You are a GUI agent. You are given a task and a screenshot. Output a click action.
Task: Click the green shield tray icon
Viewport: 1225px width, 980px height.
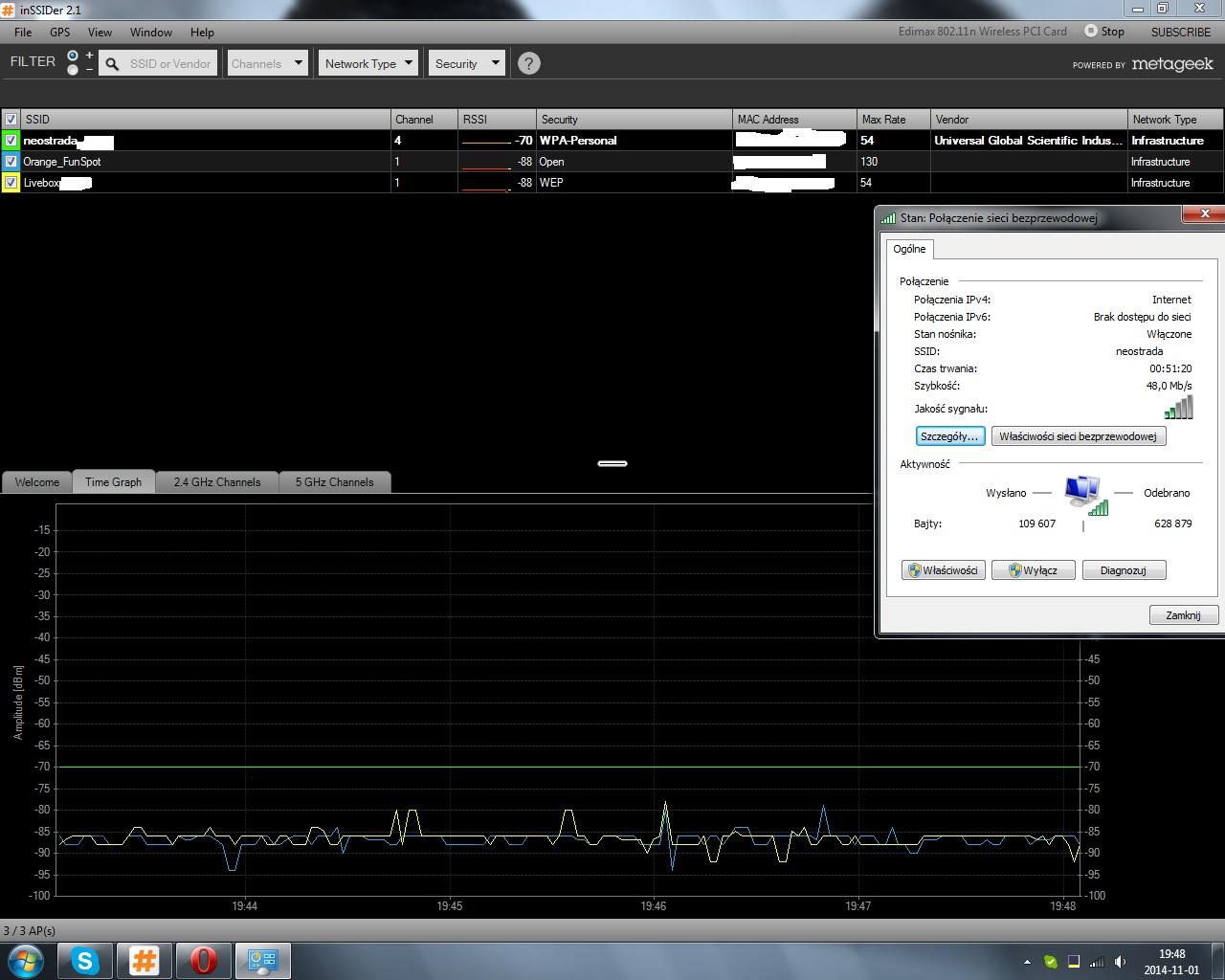1050,962
